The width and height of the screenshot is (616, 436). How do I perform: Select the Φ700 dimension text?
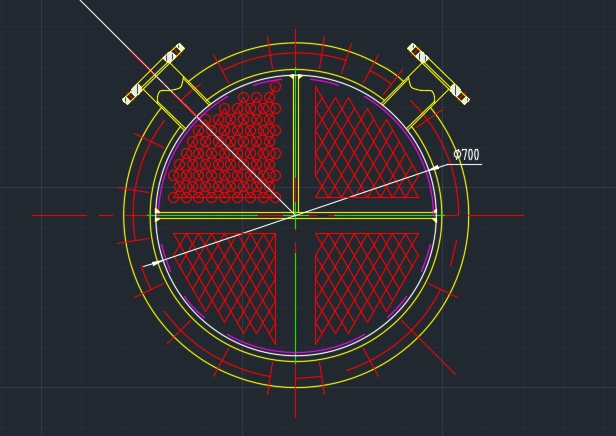point(466,155)
